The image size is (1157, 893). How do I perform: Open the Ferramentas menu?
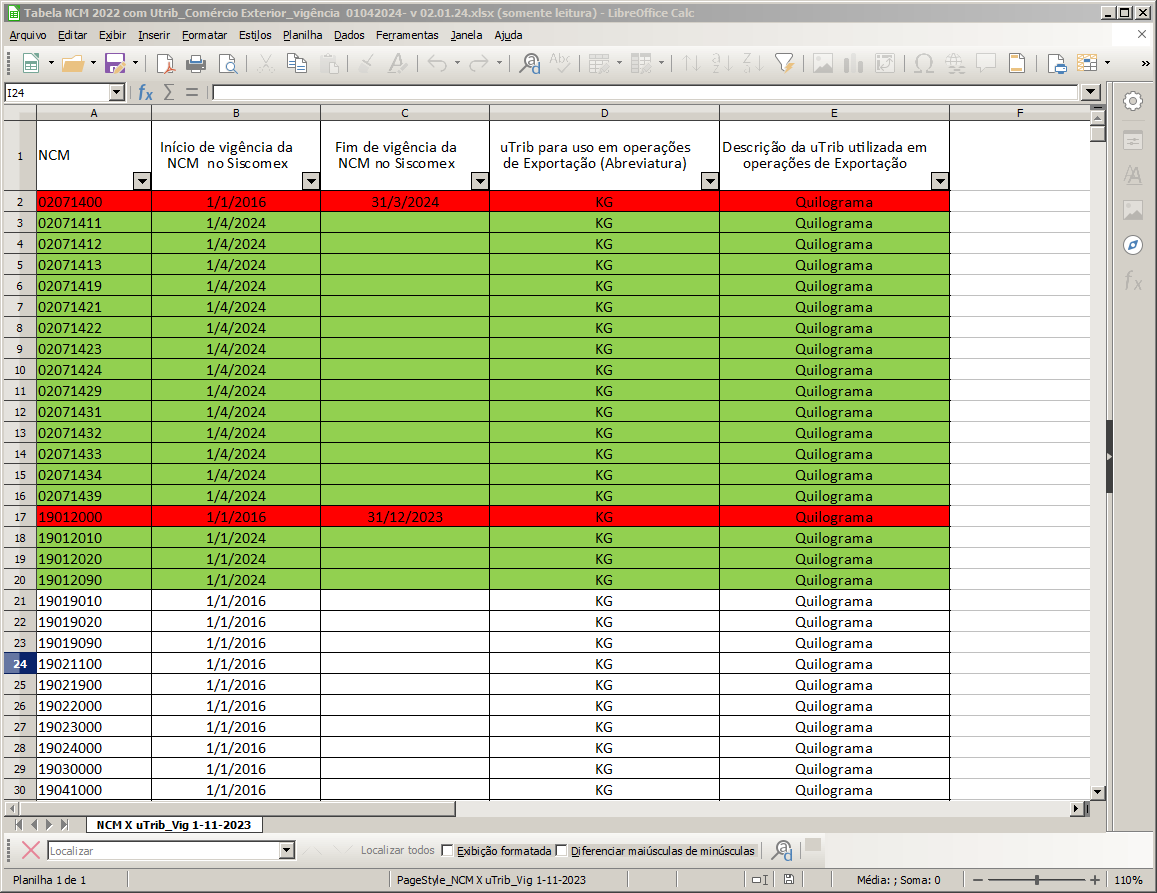pos(407,35)
